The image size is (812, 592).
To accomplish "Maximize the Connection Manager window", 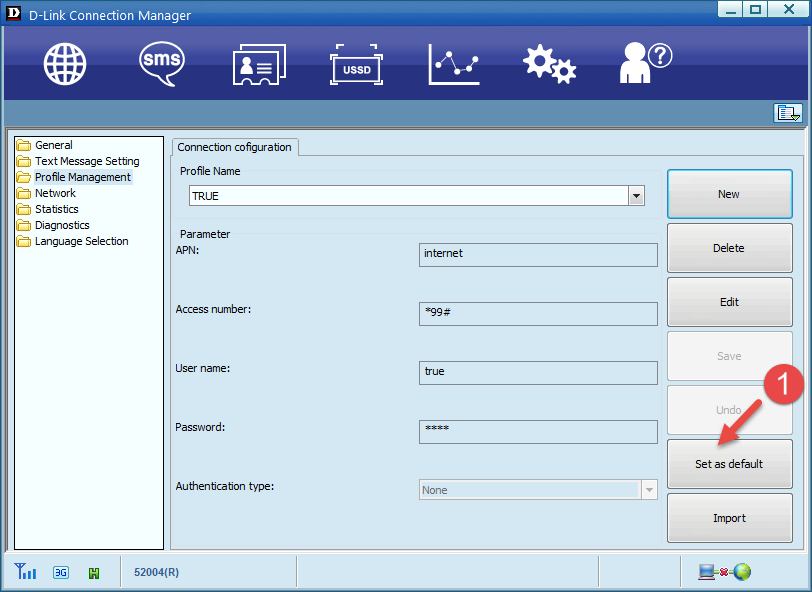I will (x=756, y=9).
